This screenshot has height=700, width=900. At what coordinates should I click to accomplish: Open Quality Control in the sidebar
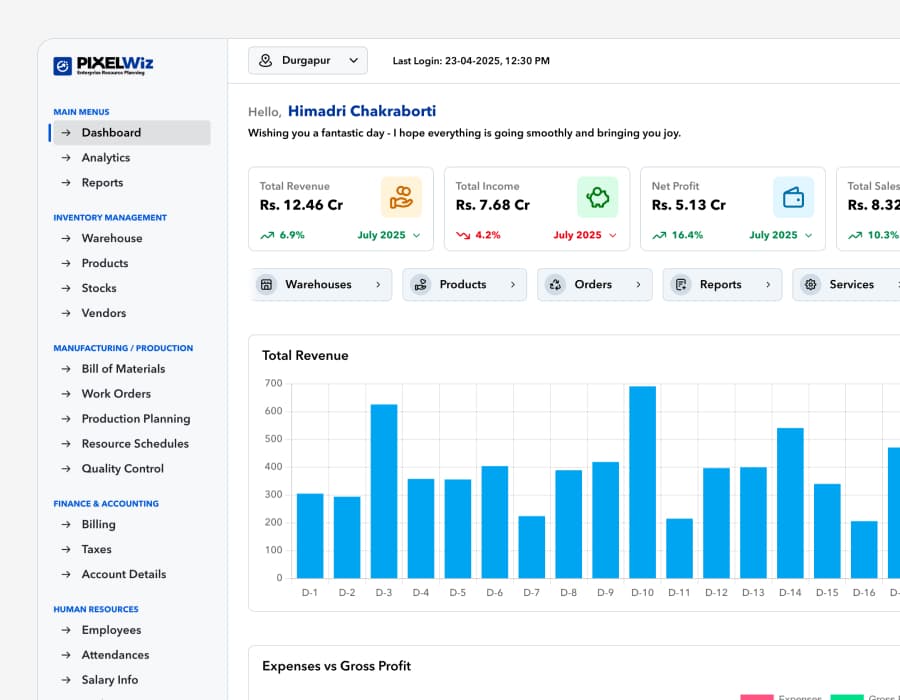point(131,469)
